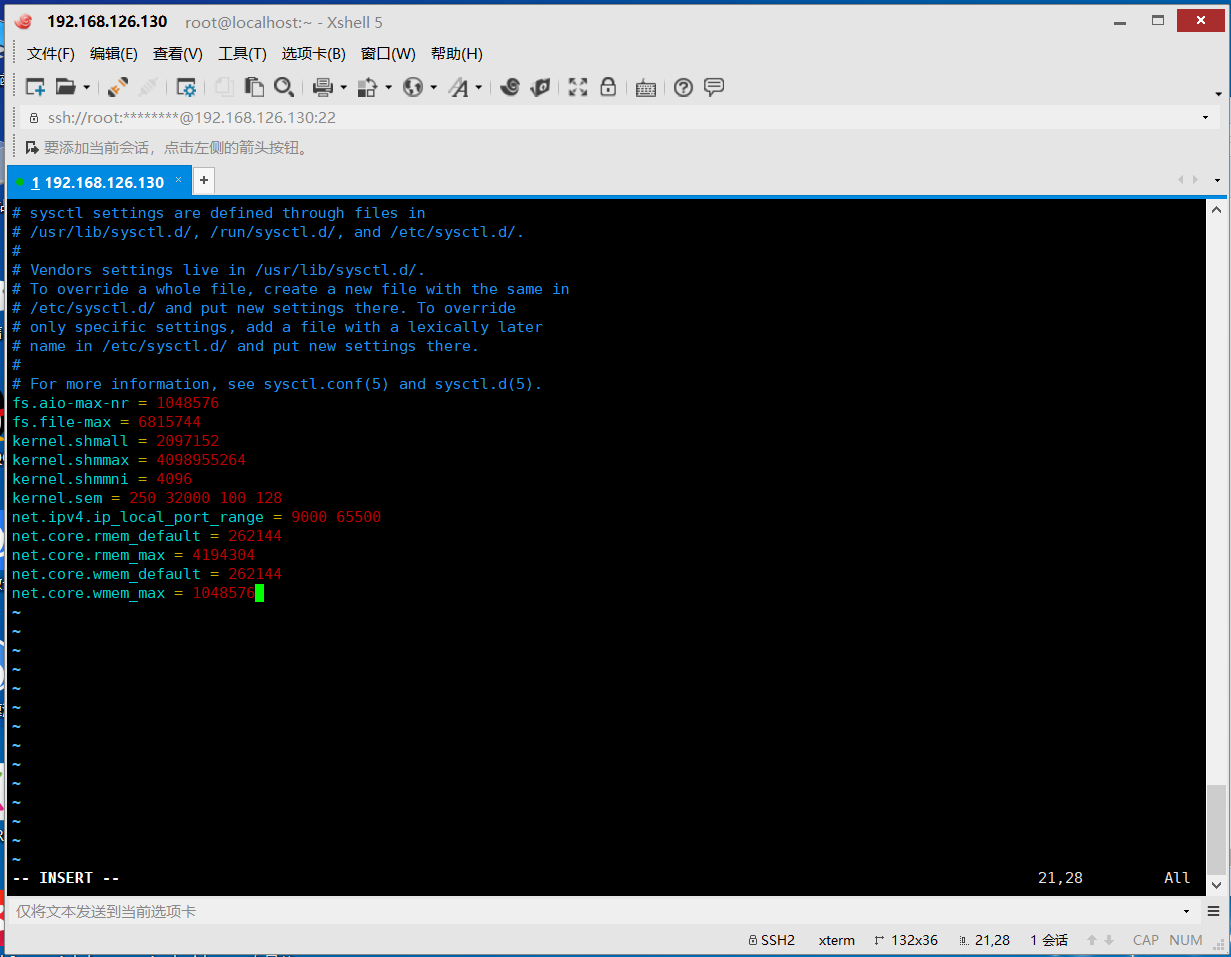Click the fs.file-max = 6815744 line

click(107, 422)
